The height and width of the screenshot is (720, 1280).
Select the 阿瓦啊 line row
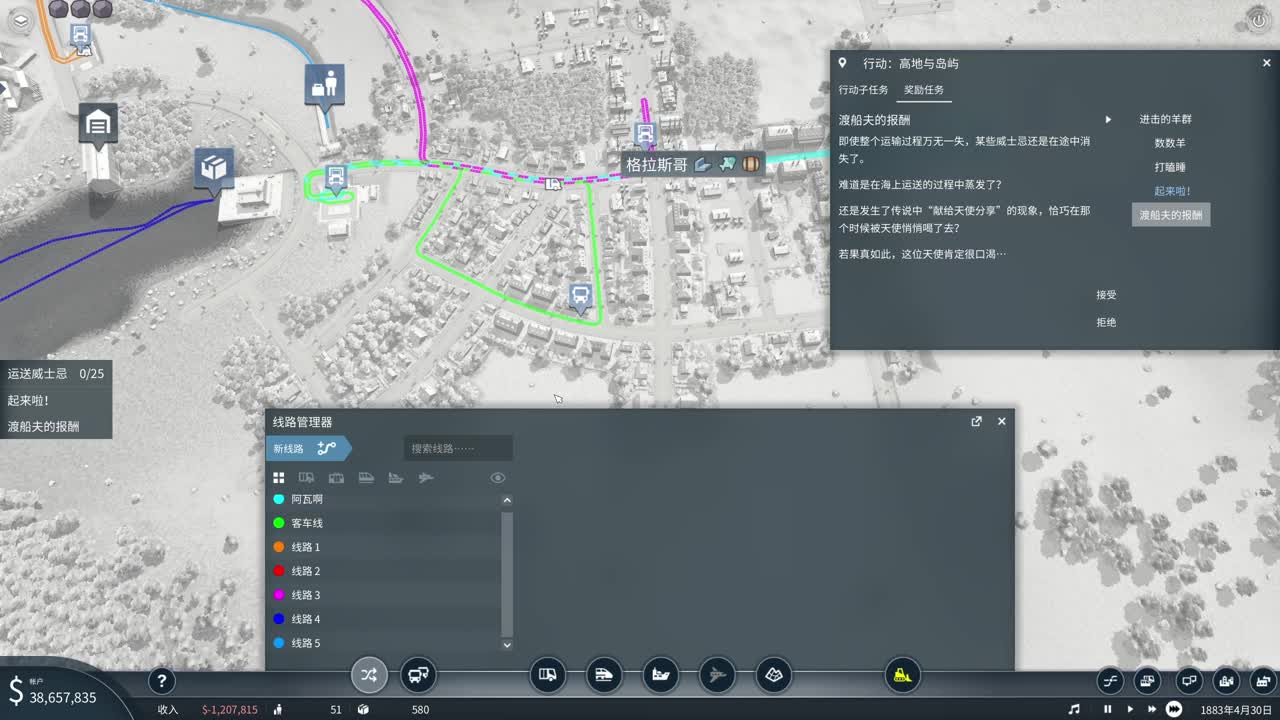pyautogui.click(x=384, y=499)
